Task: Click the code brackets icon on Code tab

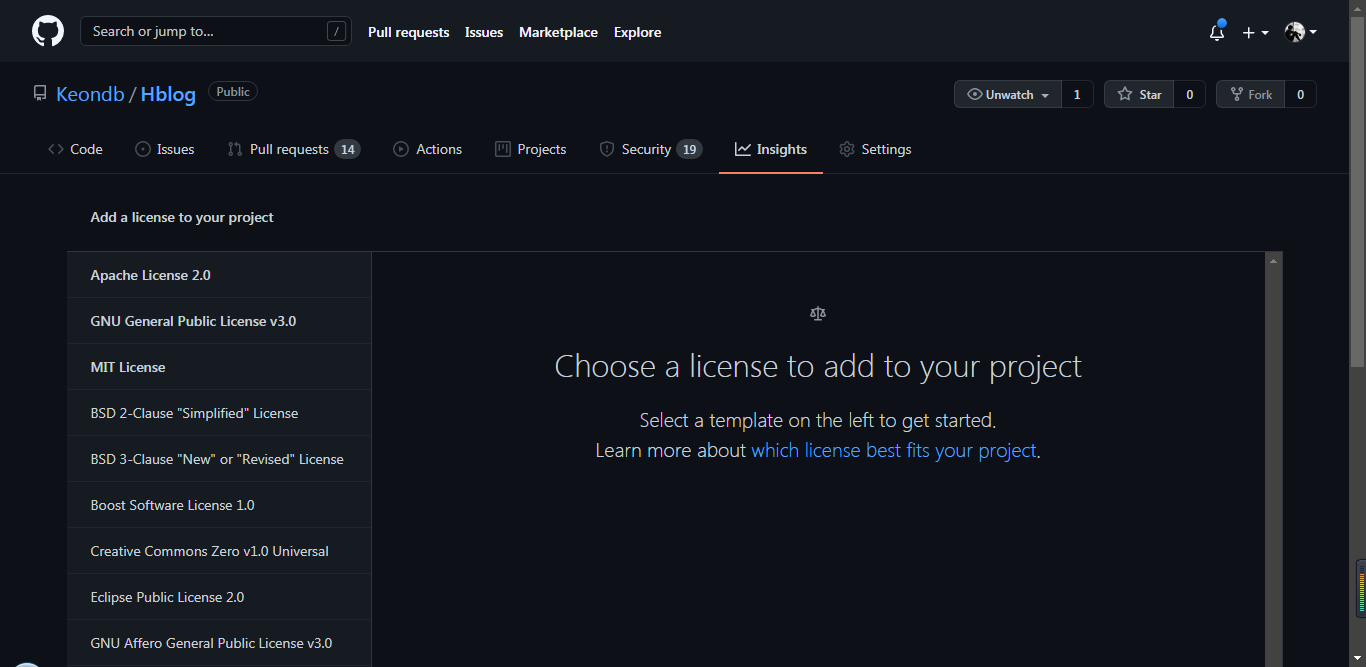Action: click(56, 149)
